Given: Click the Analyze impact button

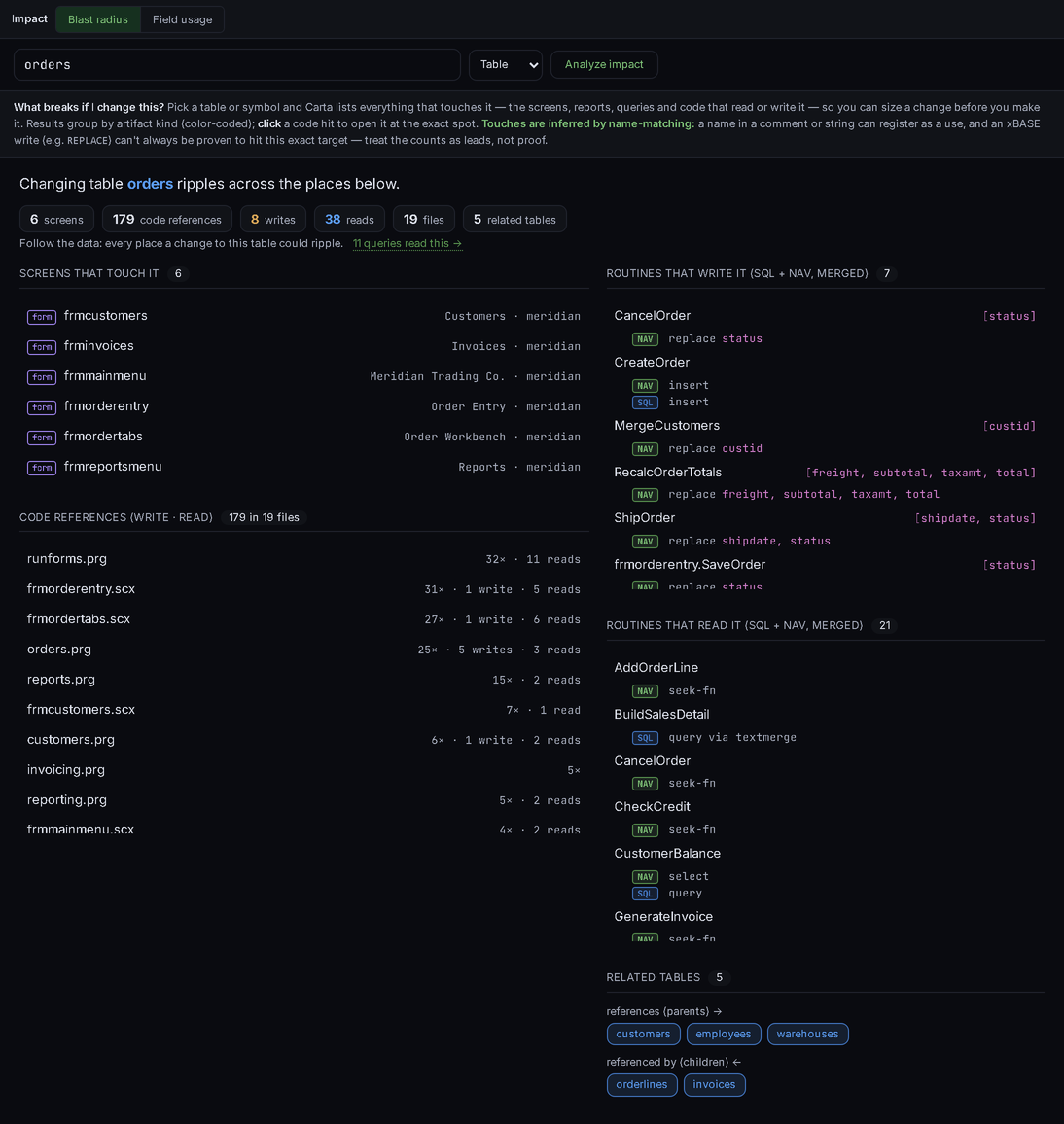Looking at the screenshot, I should (604, 64).
